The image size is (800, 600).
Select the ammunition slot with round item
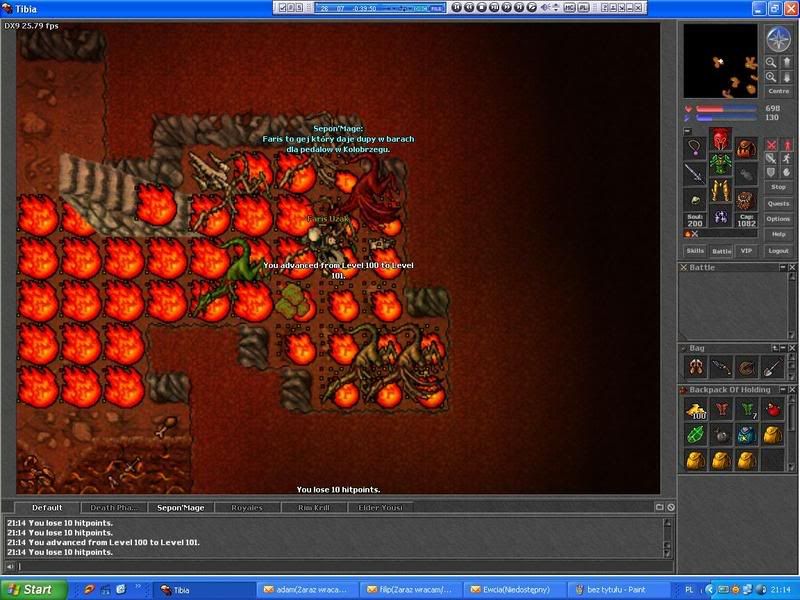tap(745, 199)
